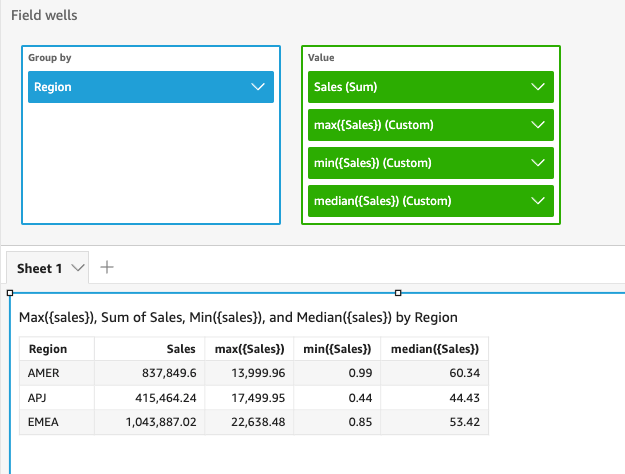
Task: Click the visual title text above the table
Action: pos(238,317)
